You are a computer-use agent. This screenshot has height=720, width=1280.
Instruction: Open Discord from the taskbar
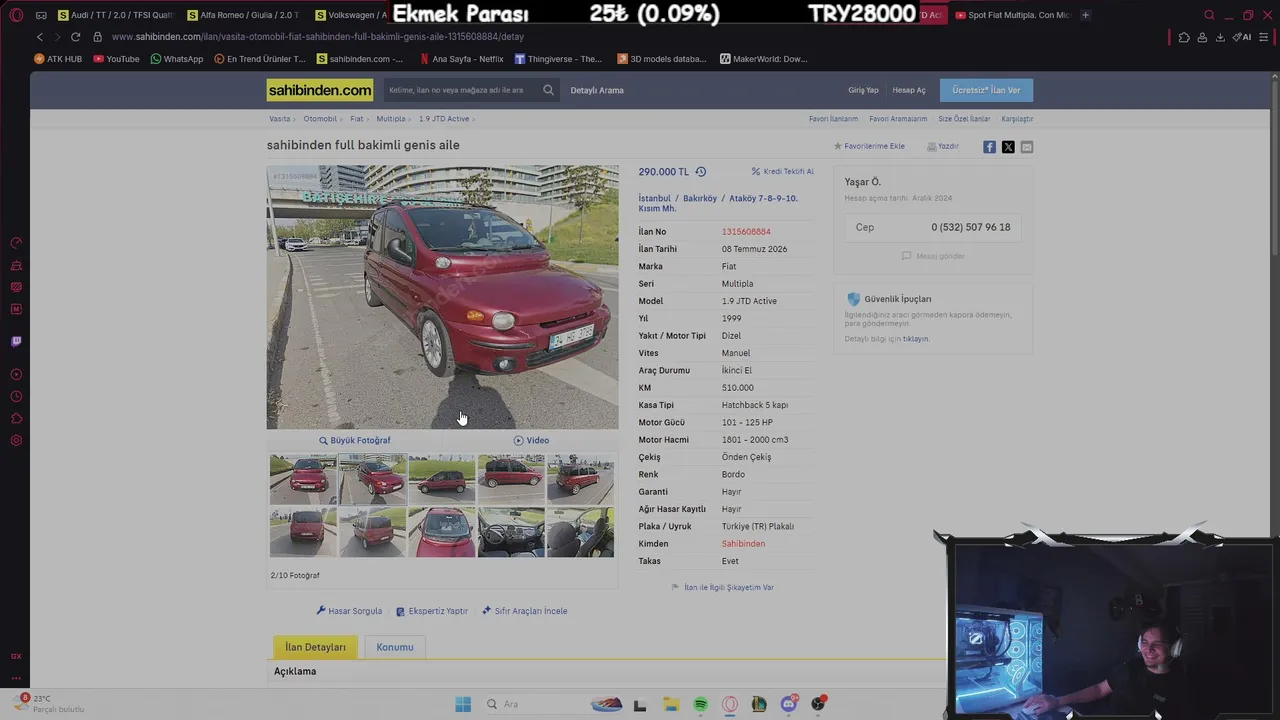[789, 704]
